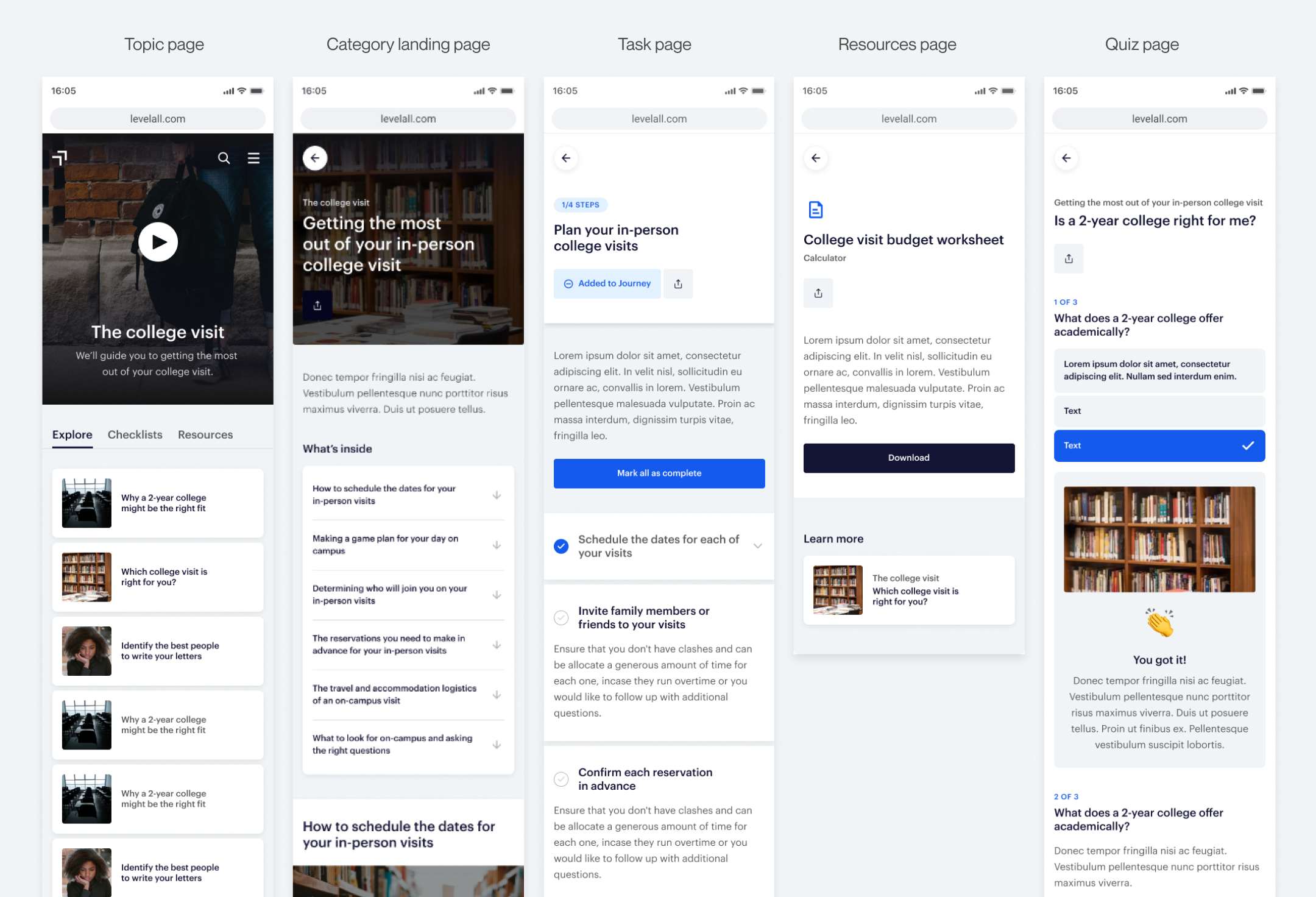Click share icon on Category landing hero
Viewport: 1316px width, 897px height.
click(317, 305)
